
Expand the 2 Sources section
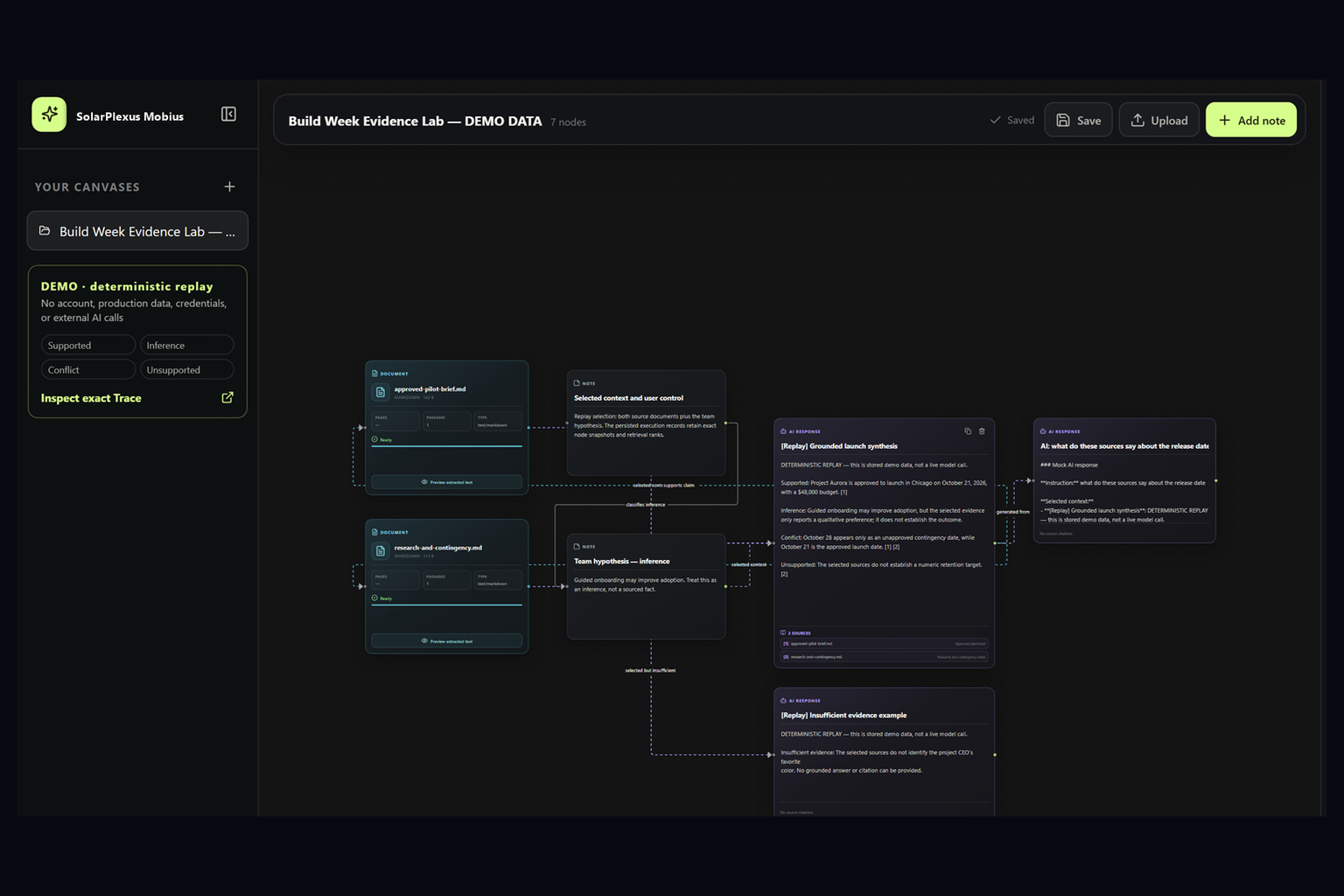coord(795,633)
